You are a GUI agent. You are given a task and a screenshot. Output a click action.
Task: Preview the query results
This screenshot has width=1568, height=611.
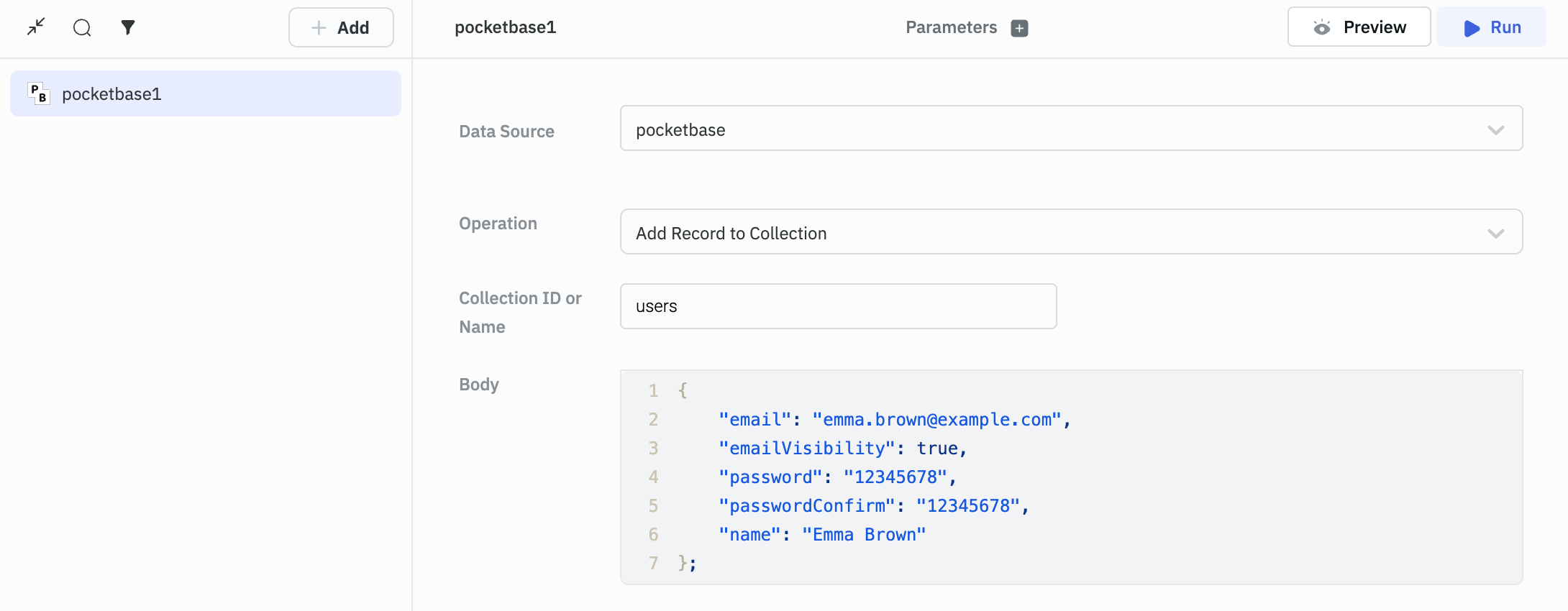click(x=1359, y=27)
